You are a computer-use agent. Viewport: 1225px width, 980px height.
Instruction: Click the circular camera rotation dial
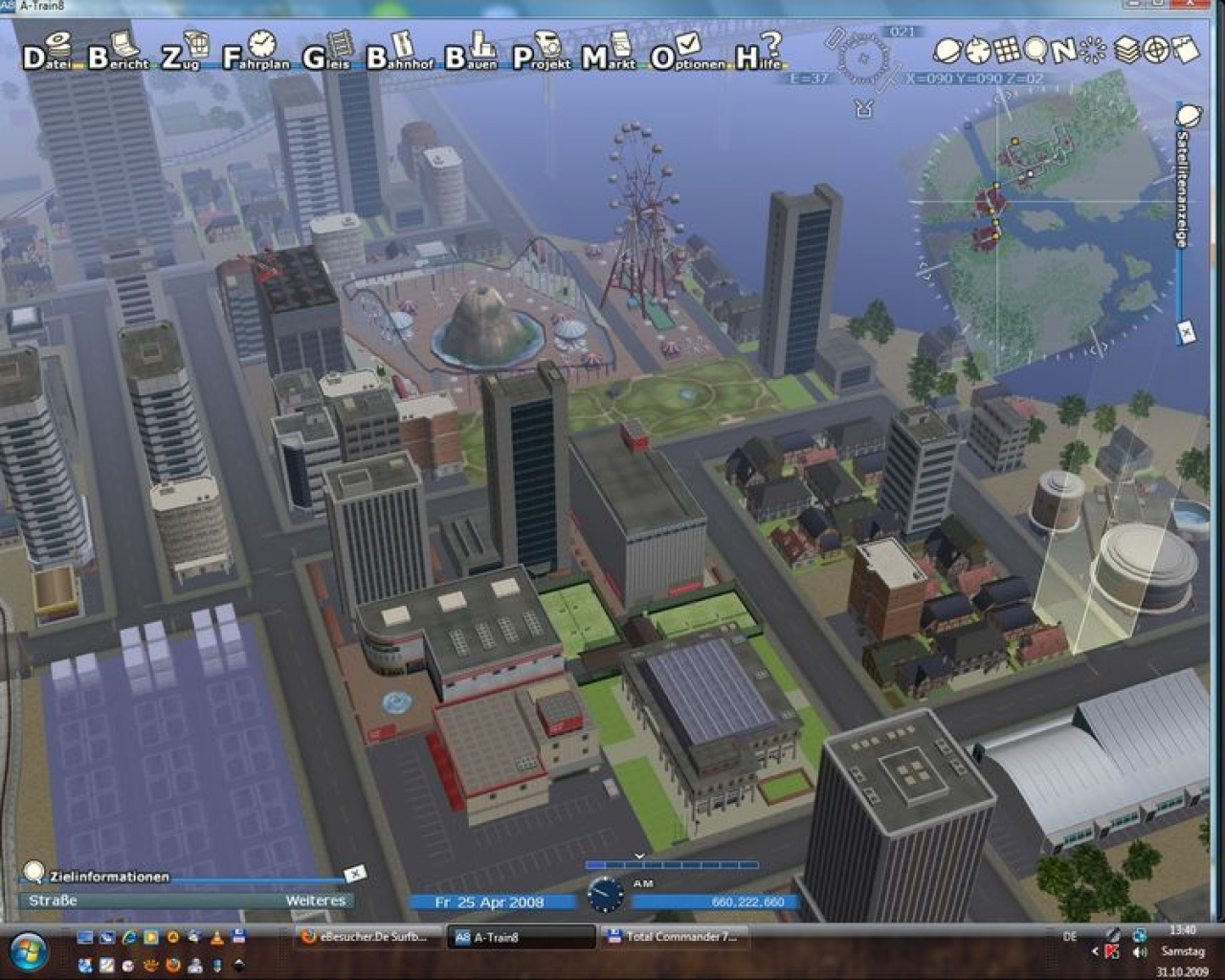click(x=863, y=59)
